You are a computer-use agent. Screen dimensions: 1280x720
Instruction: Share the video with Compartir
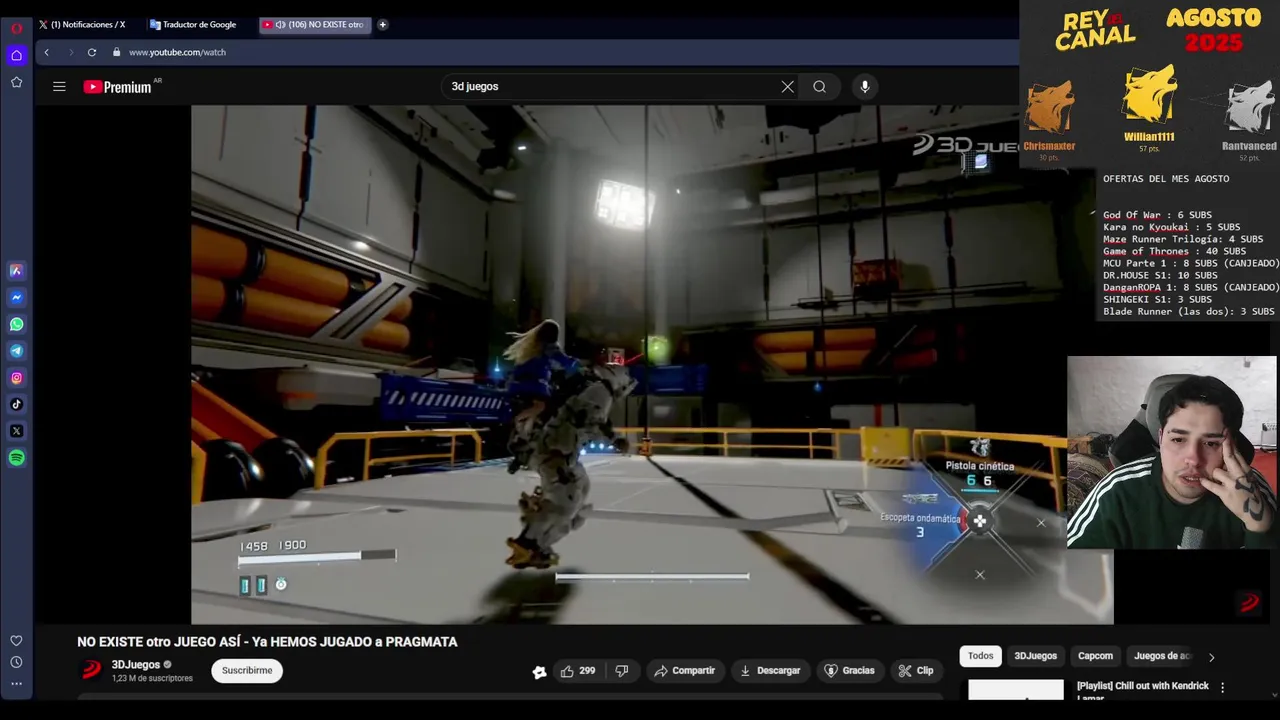tap(684, 671)
